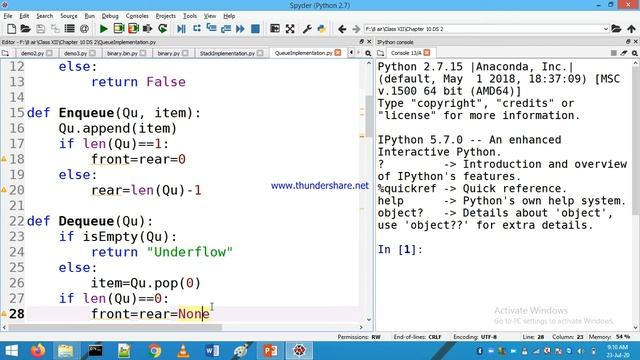The image size is (640, 360).
Task: Browse tabs in the IPython console pane
Action: 380,53
